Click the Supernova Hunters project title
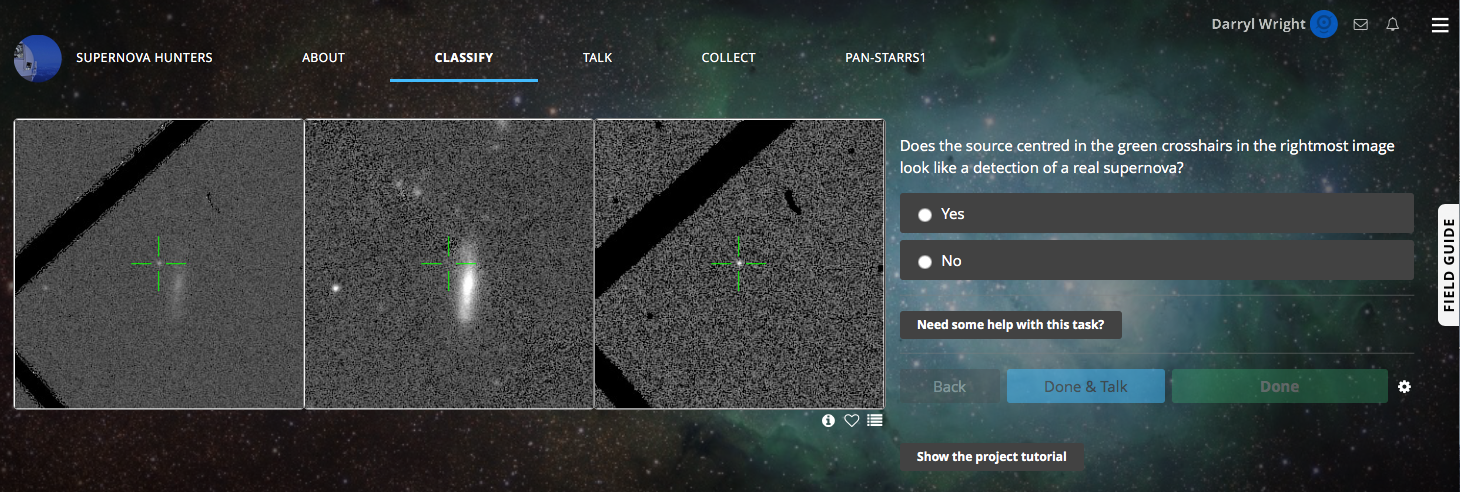The image size is (1460, 492). coord(144,58)
